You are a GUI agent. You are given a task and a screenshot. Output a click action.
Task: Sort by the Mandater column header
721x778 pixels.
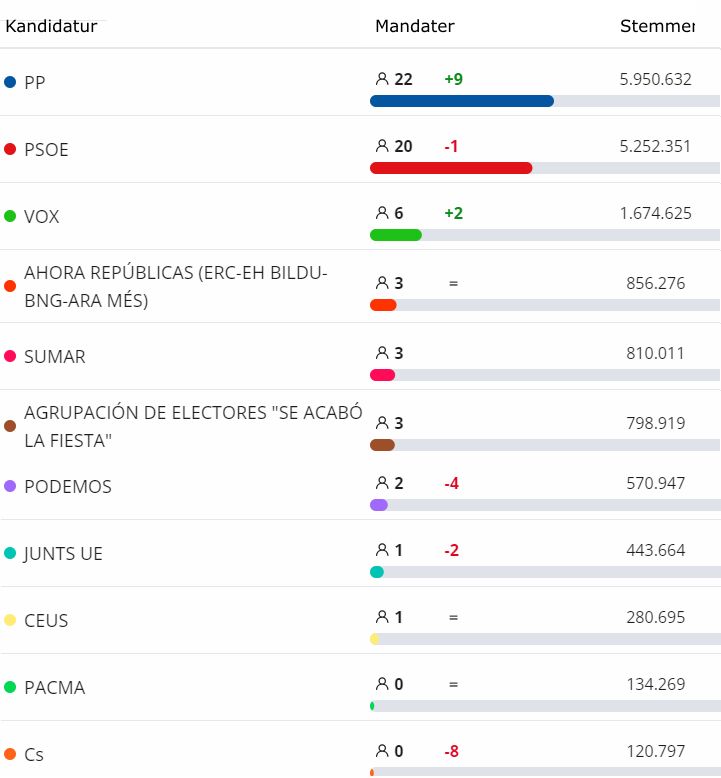click(x=414, y=26)
